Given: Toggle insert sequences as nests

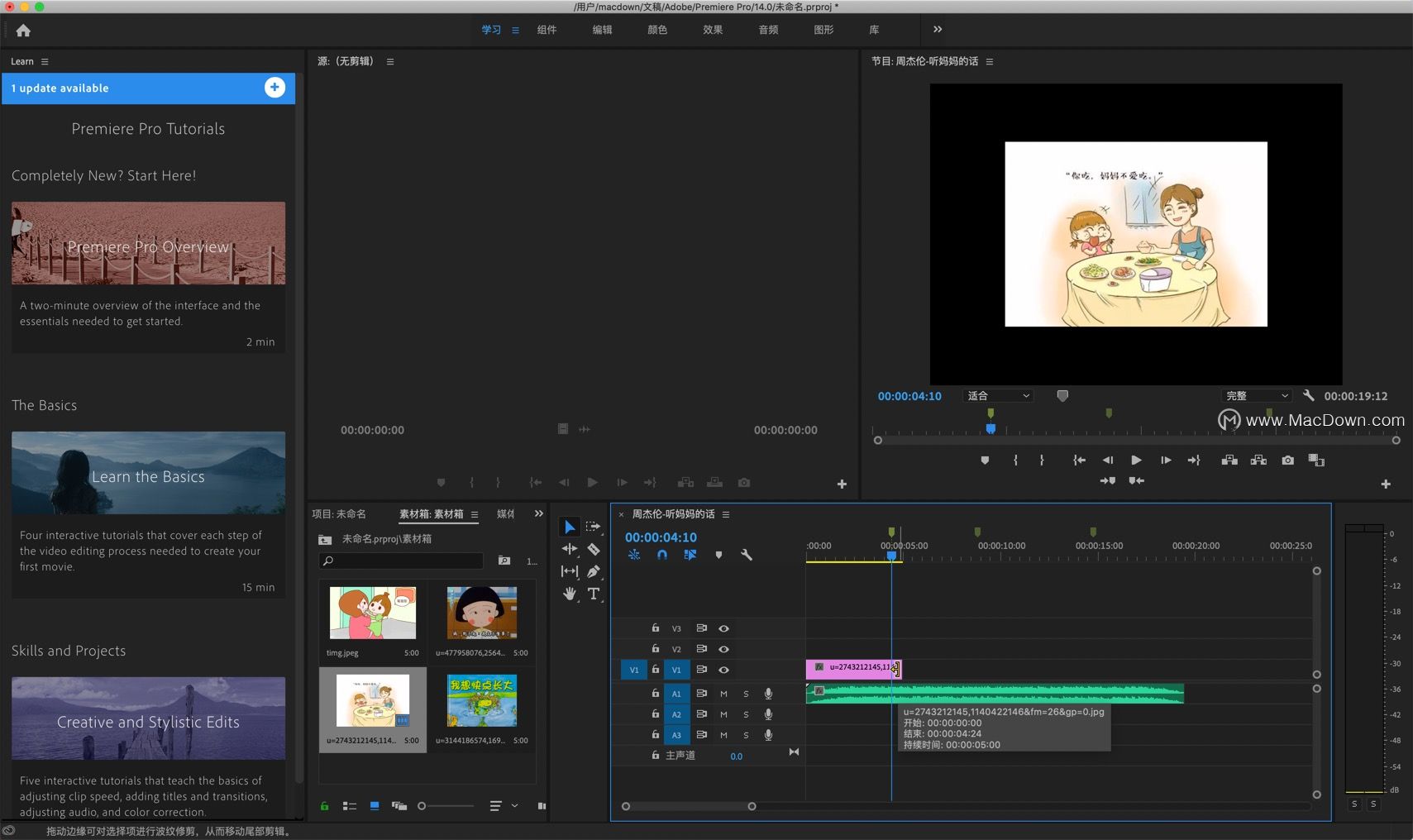Looking at the screenshot, I should click(634, 555).
